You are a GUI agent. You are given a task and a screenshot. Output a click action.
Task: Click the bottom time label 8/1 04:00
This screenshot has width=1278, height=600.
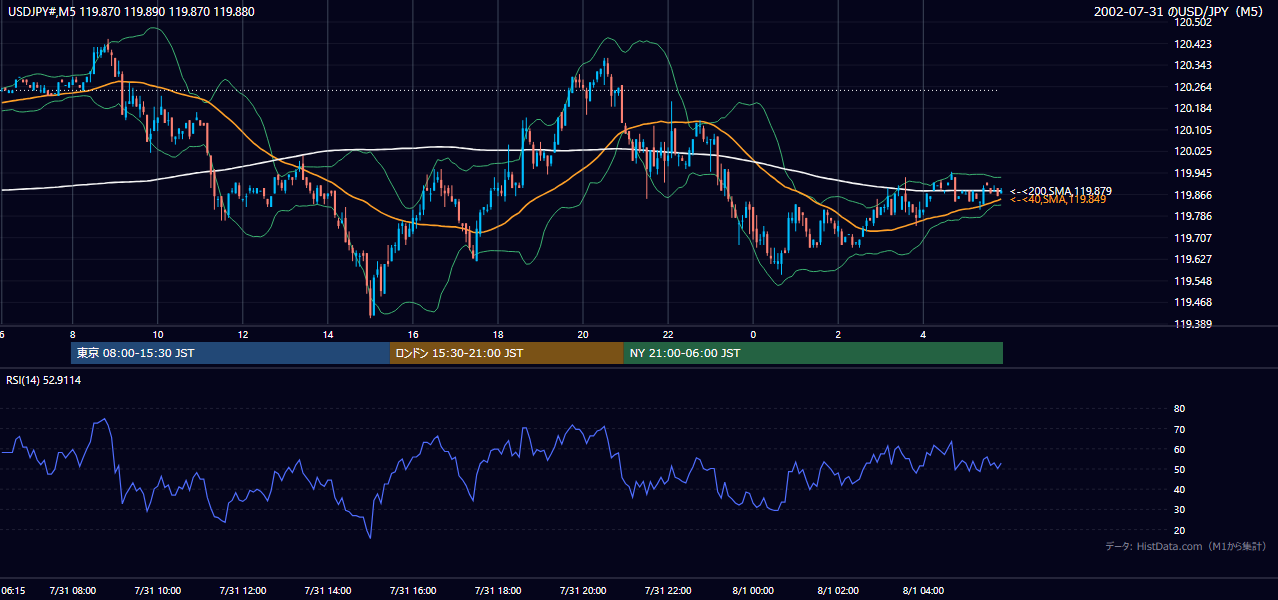[924, 591]
